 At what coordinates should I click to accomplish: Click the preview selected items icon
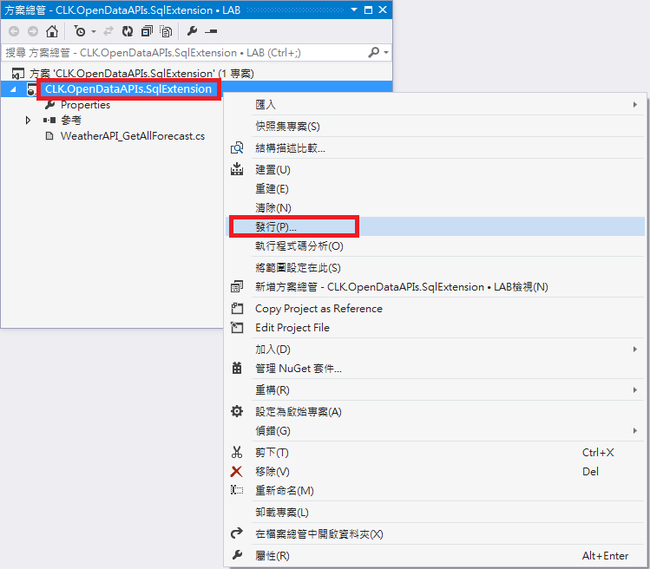211,31
